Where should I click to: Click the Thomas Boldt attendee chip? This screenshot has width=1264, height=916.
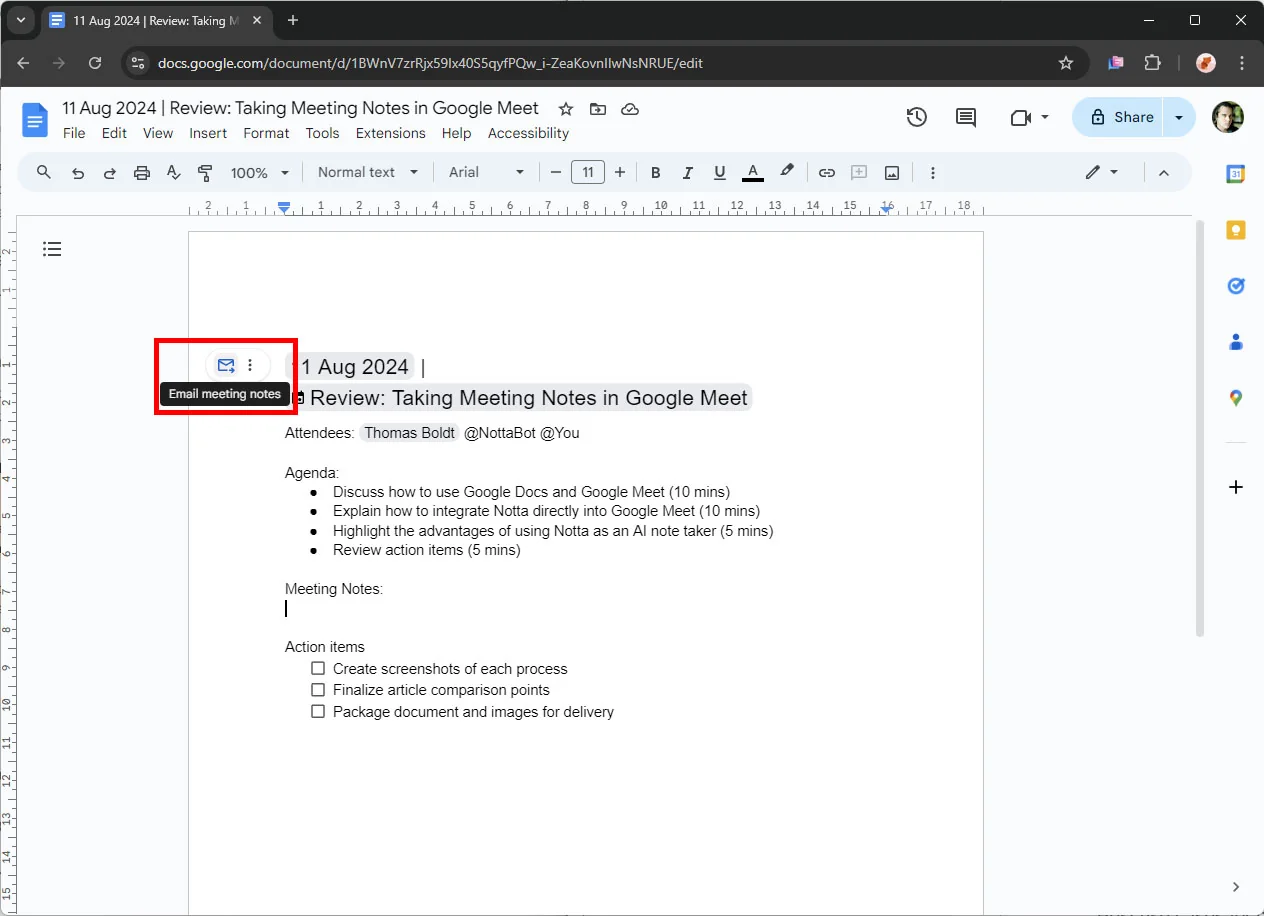[x=410, y=433]
